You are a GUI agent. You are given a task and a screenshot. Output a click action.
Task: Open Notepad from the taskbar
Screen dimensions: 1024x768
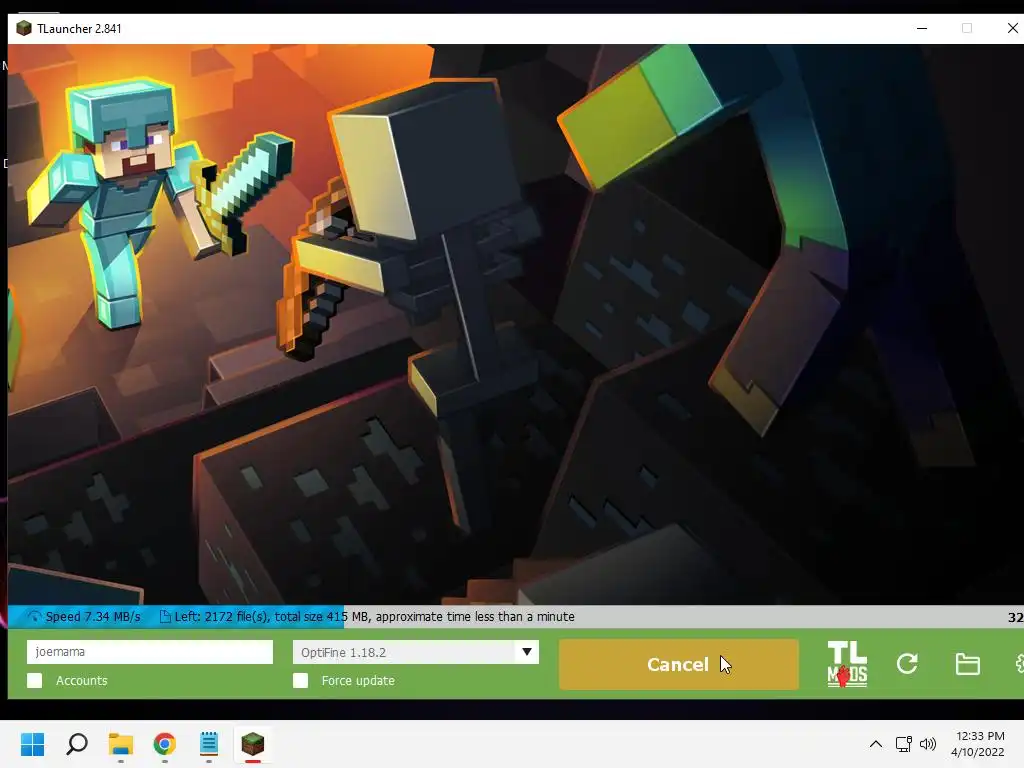[209, 744]
